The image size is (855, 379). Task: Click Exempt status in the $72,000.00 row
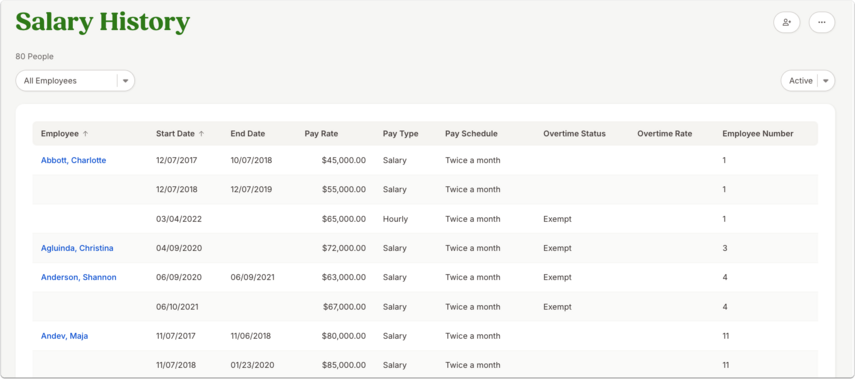[x=557, y=248]
